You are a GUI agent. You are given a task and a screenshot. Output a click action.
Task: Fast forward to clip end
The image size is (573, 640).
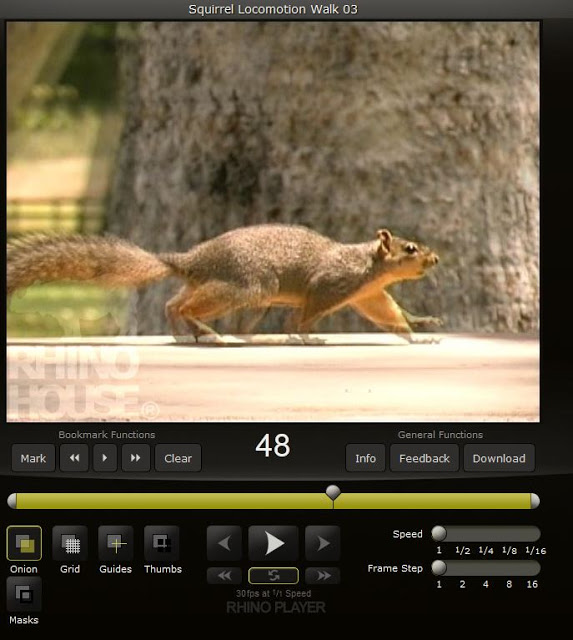[323, 576]
